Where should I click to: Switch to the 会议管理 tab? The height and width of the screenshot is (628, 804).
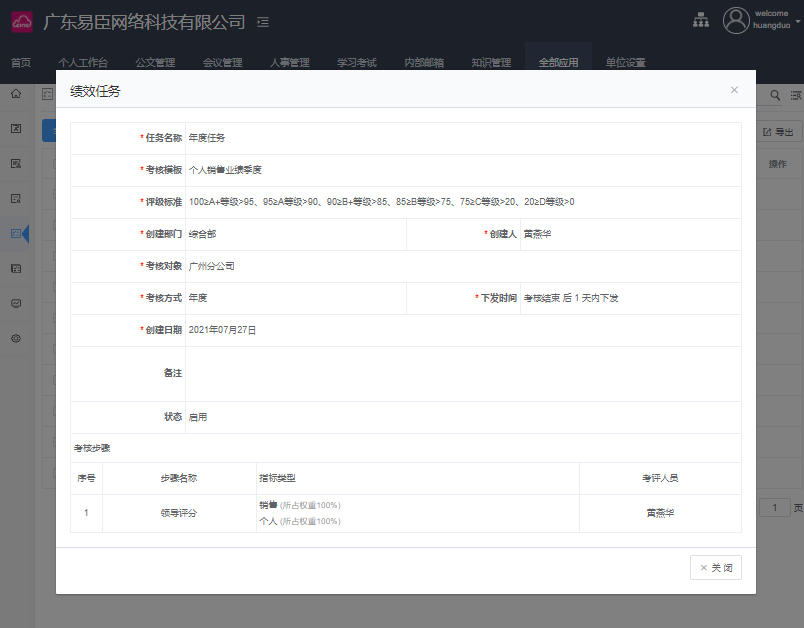tap(223, 63)
